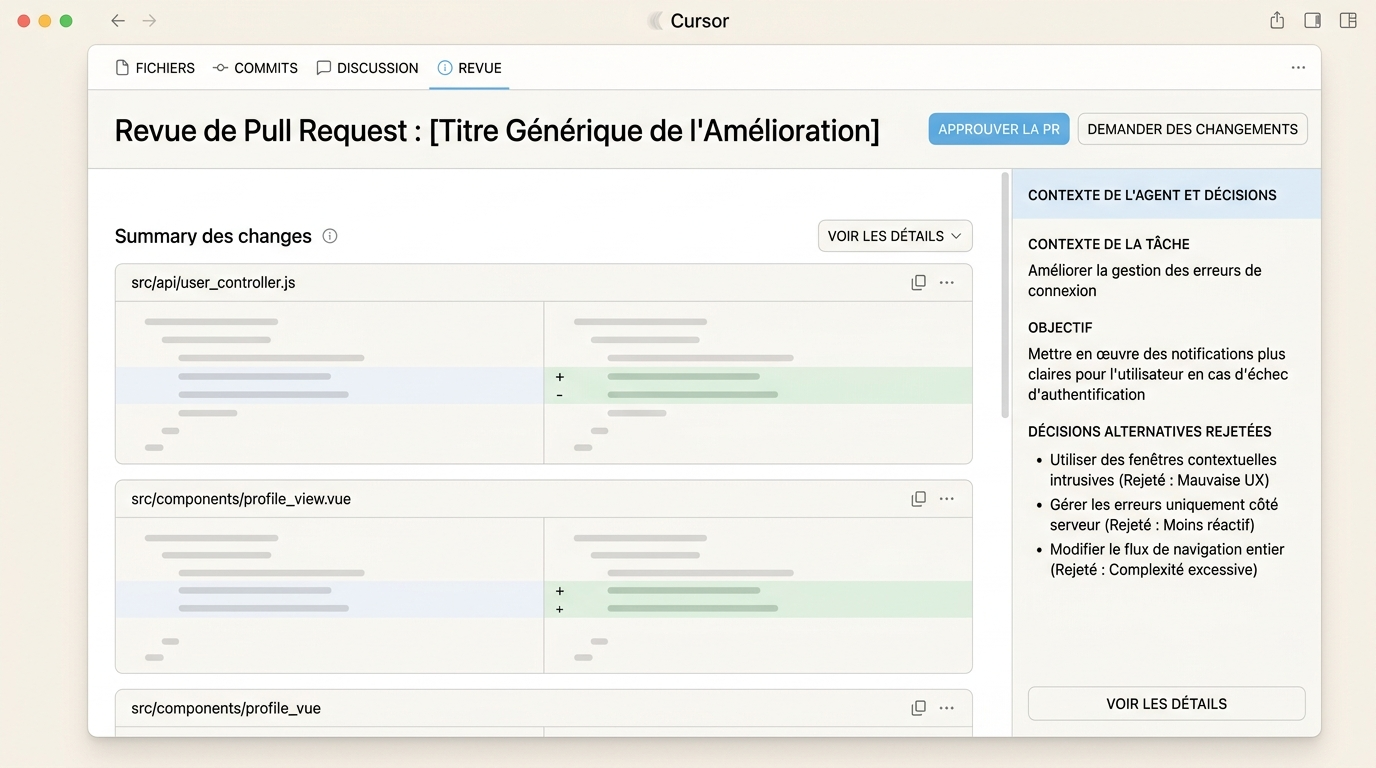Viewport: 1376px width, 768px height.
Task: Expand the VOIR LES DÉTAILS dropdown
Action: point(895,236)
